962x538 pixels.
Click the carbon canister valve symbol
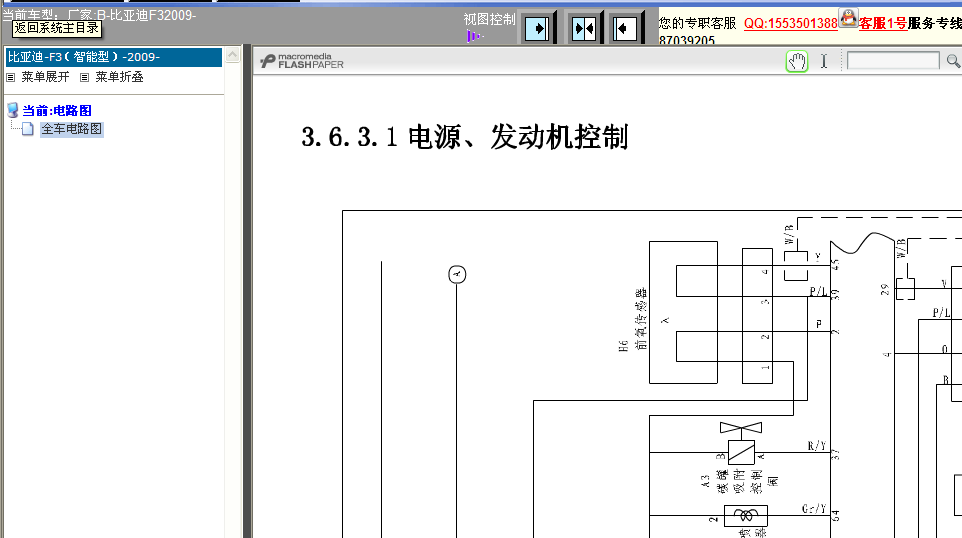coord(741,445)
